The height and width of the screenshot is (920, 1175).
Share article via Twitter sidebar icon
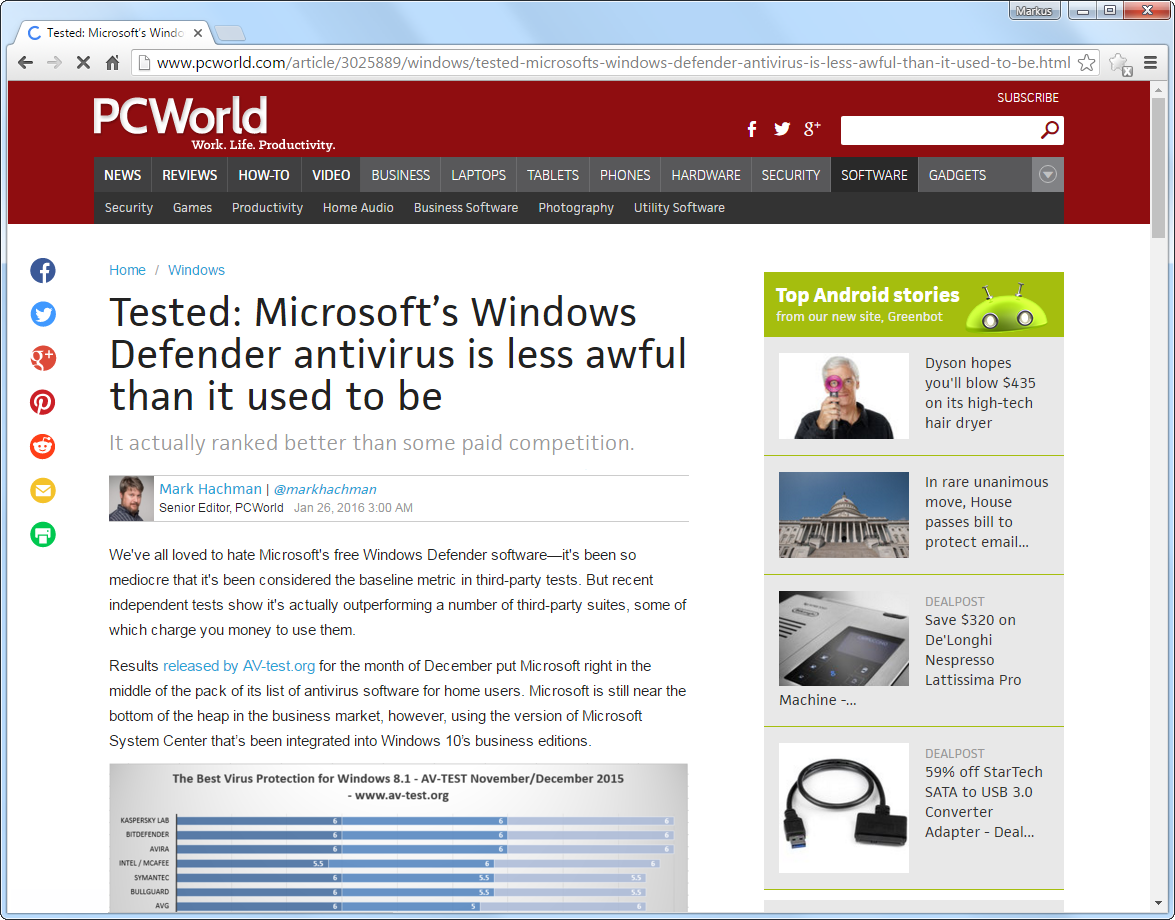(x=43, y=315)
